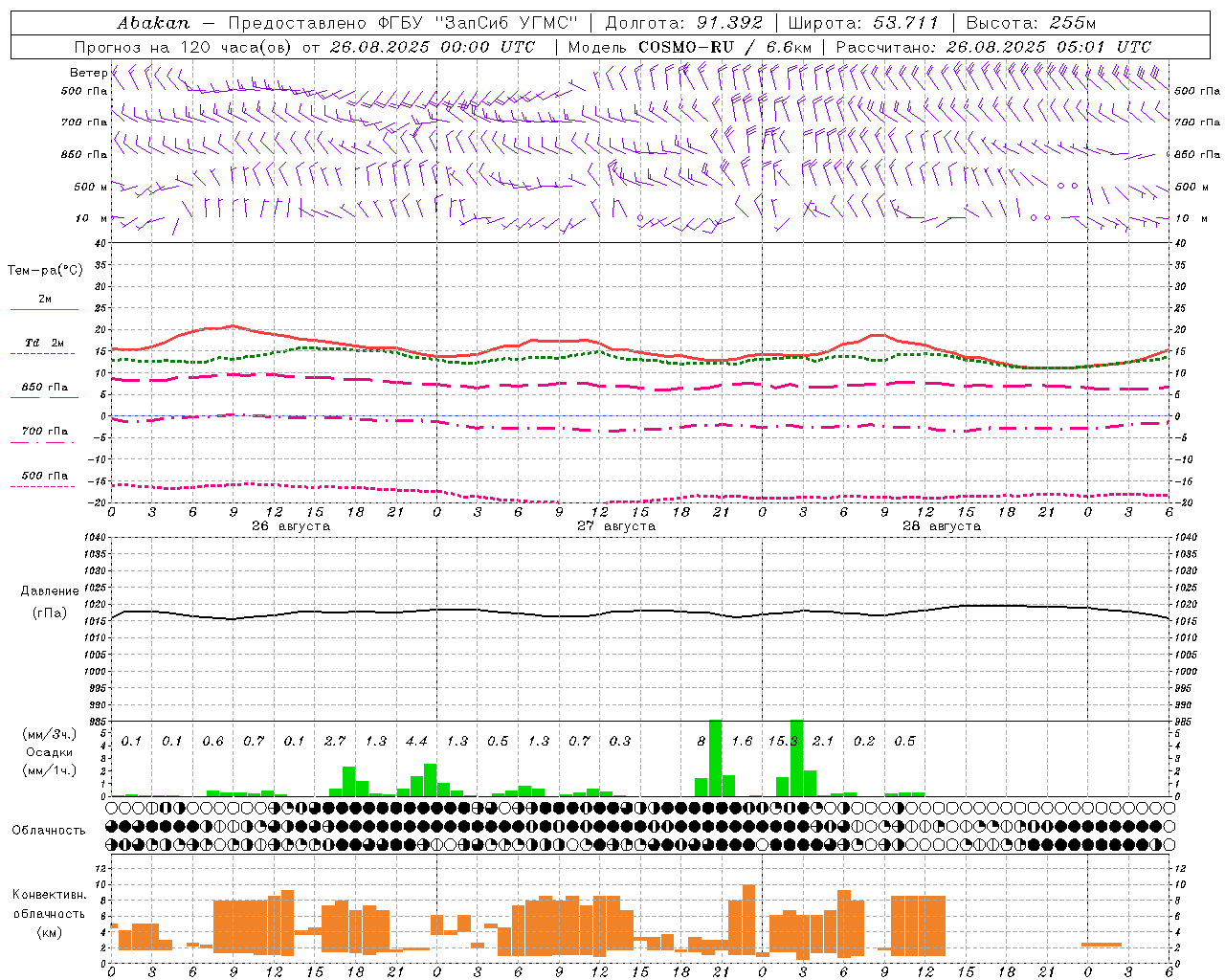
Task: Click the 0.3 precipitation value
Action: click(x=620, y=742)
